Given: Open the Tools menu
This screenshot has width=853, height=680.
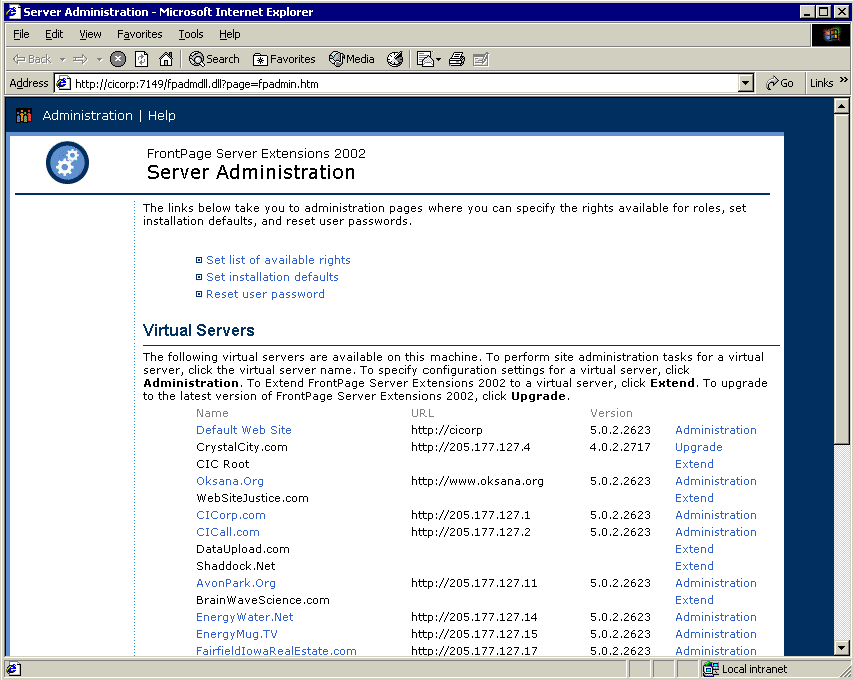Looking at the screenshot, I should (191, 34).
